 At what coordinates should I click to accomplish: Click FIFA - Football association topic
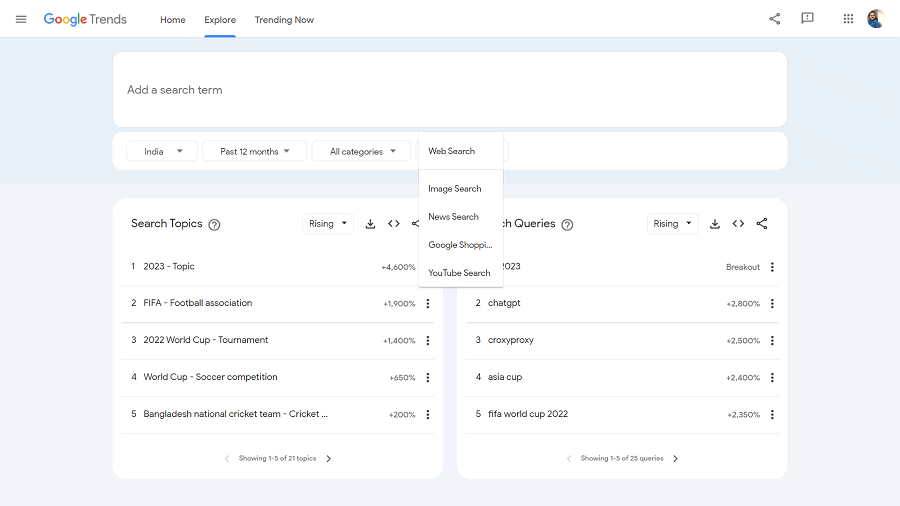point(198,303)
